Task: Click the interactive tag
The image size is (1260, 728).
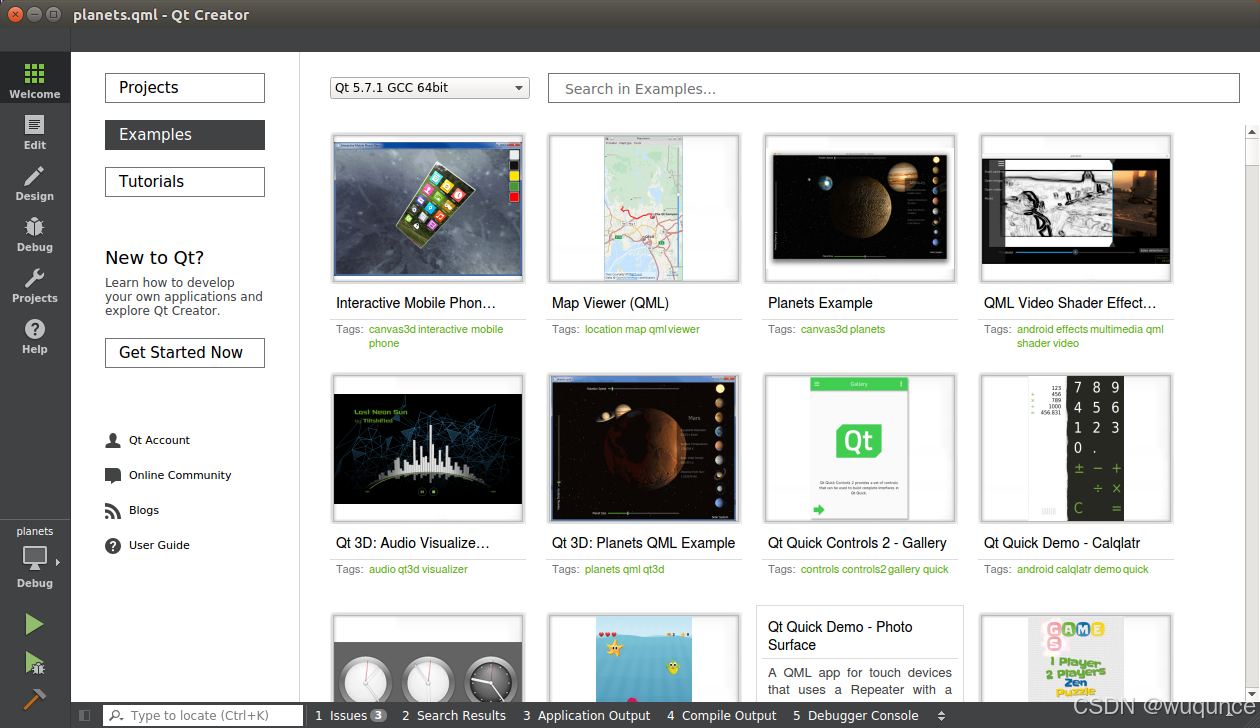Action: click(443, 329)
